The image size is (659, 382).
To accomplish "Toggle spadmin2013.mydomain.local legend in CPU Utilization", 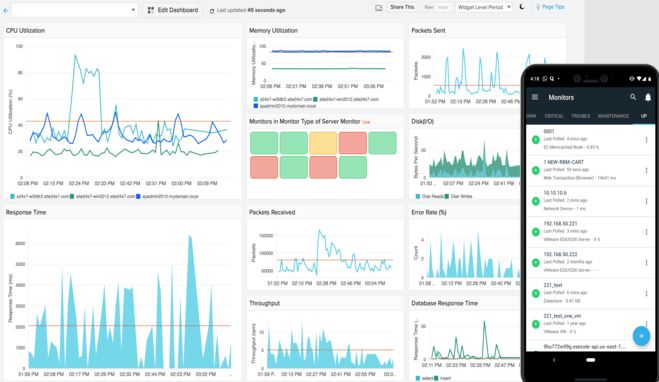I will [167, 196].
